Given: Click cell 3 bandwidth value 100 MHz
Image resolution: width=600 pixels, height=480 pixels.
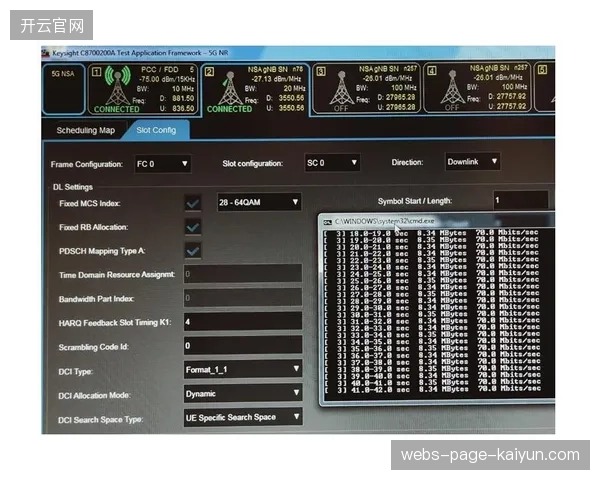Looking at the screenshot, I should (x=404, y=88).
